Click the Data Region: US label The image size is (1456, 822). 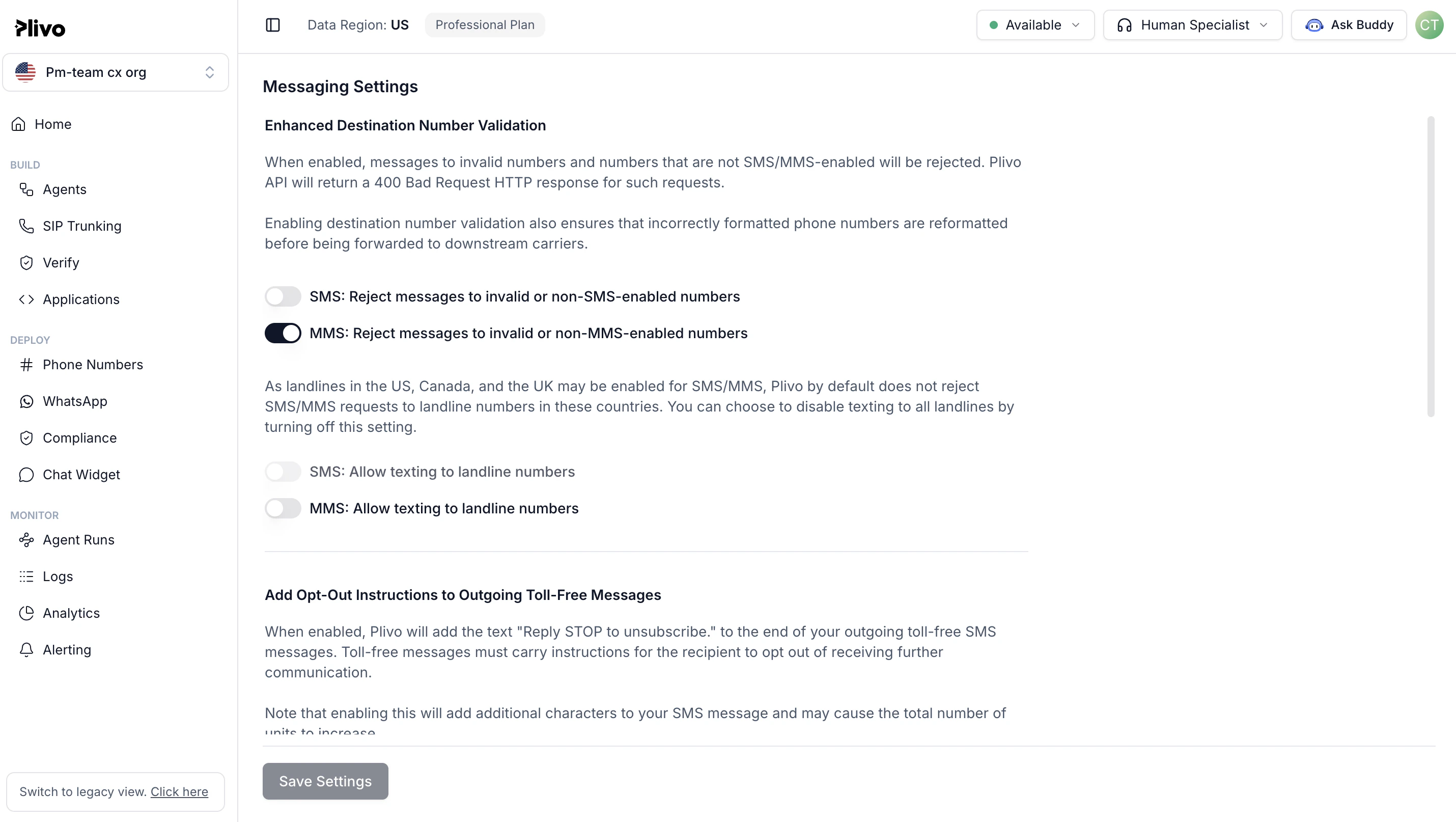(x=358, y=25)
